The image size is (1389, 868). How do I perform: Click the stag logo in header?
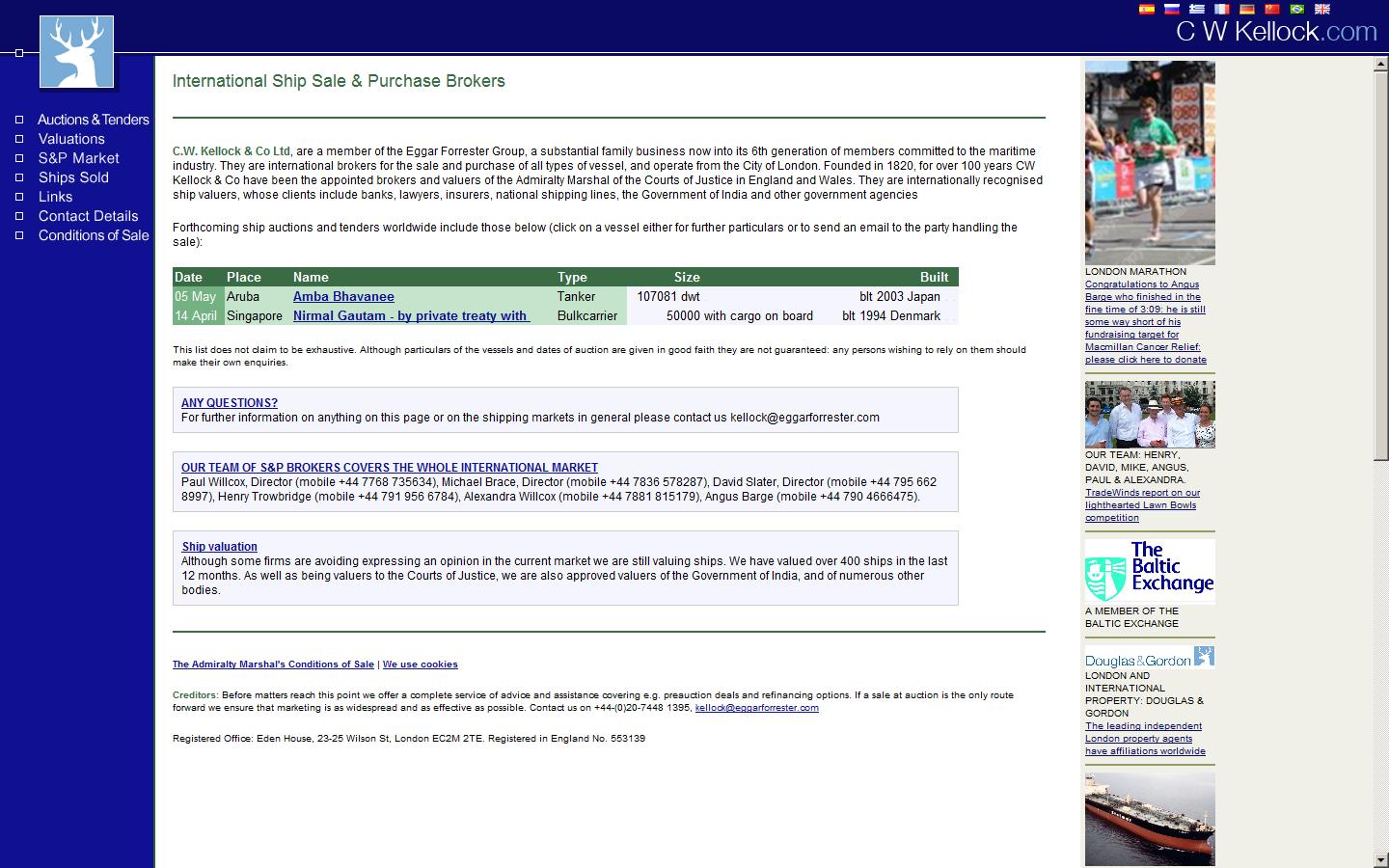[x=76, y=52]
